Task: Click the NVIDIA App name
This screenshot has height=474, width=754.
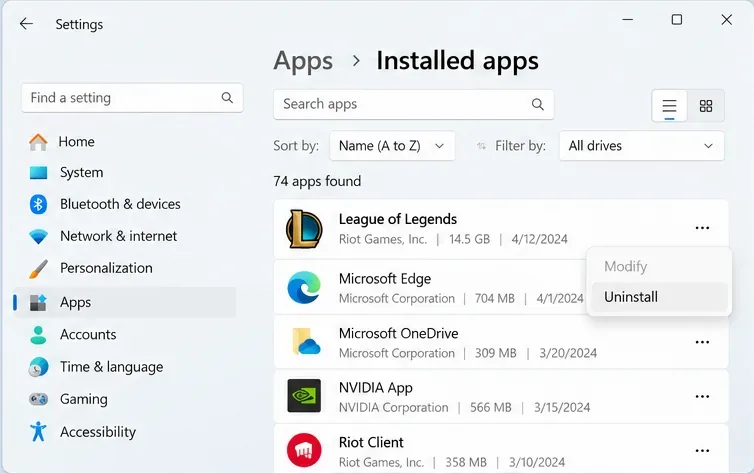Action: (376, 388)
